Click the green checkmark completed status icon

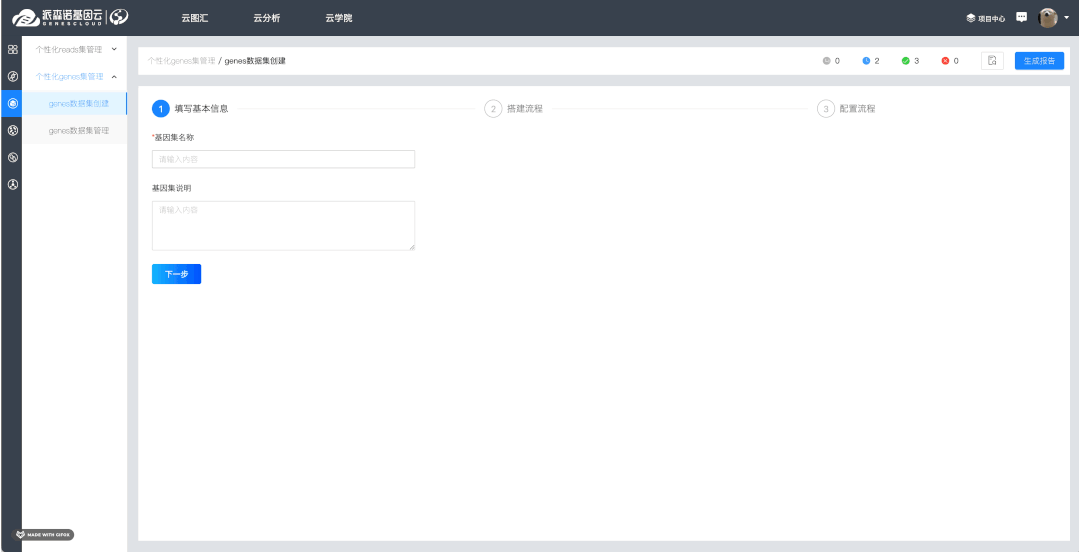click(x=906, y=61)
